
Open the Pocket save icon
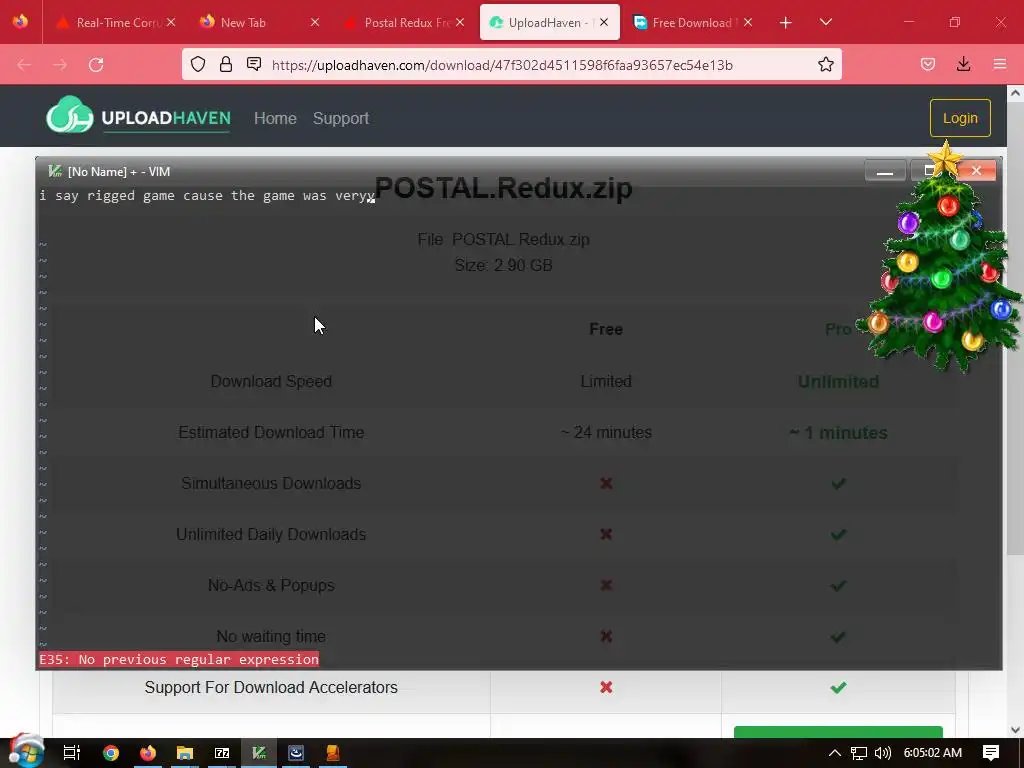pyautogui.click(x=927, y=64)
